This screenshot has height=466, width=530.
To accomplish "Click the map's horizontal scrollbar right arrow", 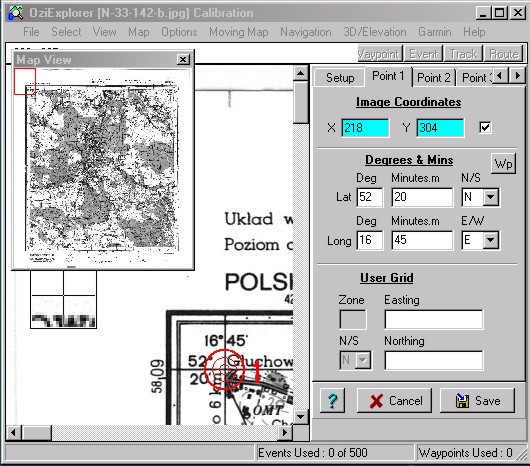I will point(285,432).
